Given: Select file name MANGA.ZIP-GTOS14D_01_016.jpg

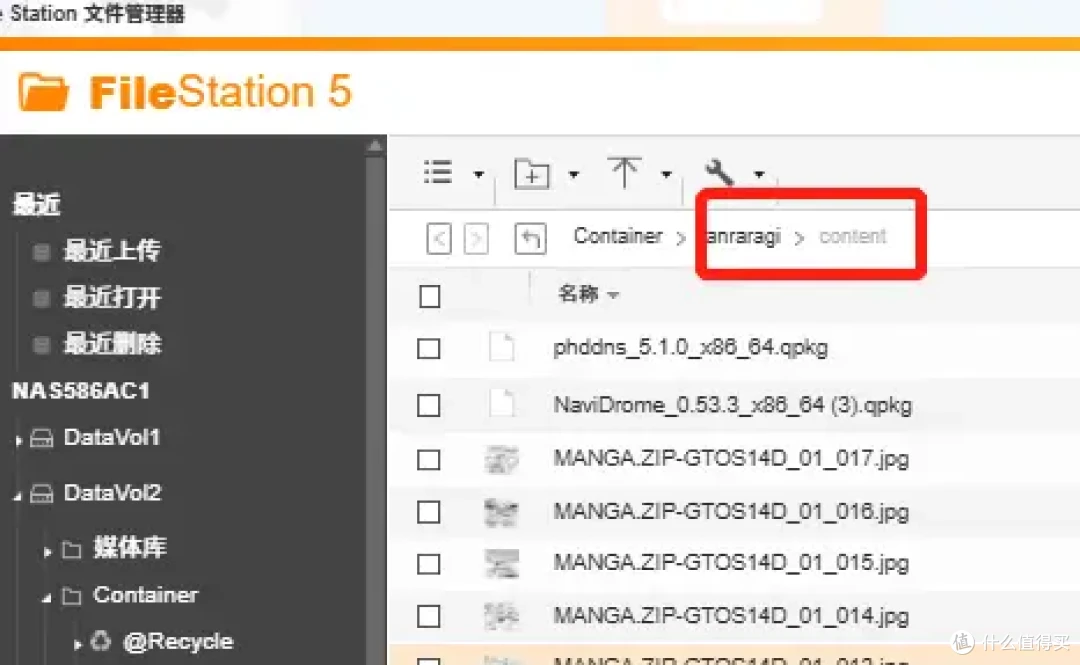Looking at the screenshot, I should [x=731, y=512].
